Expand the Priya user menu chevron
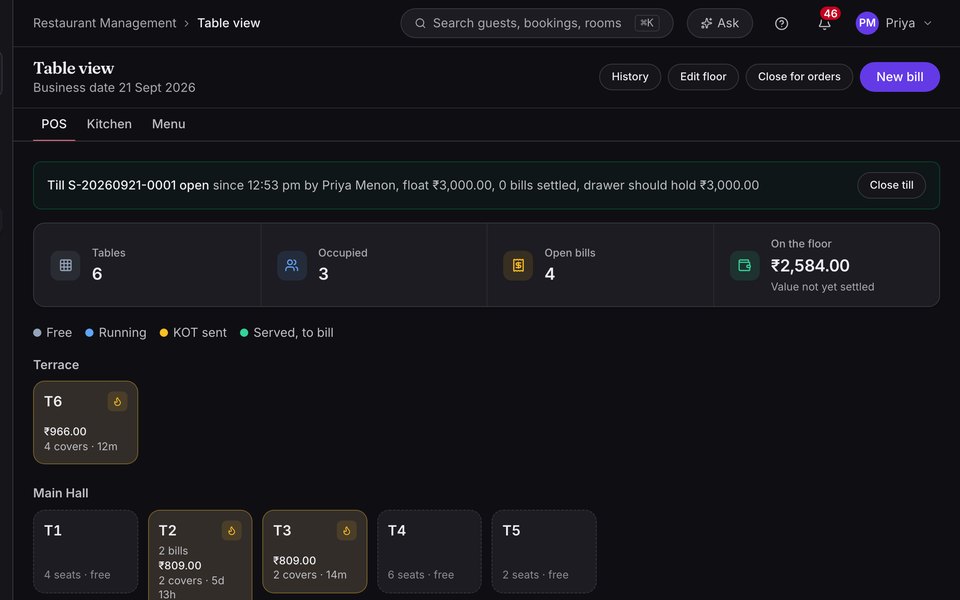Image resolution: width=960 pixels, height=600 pixels. click(928, 23)
